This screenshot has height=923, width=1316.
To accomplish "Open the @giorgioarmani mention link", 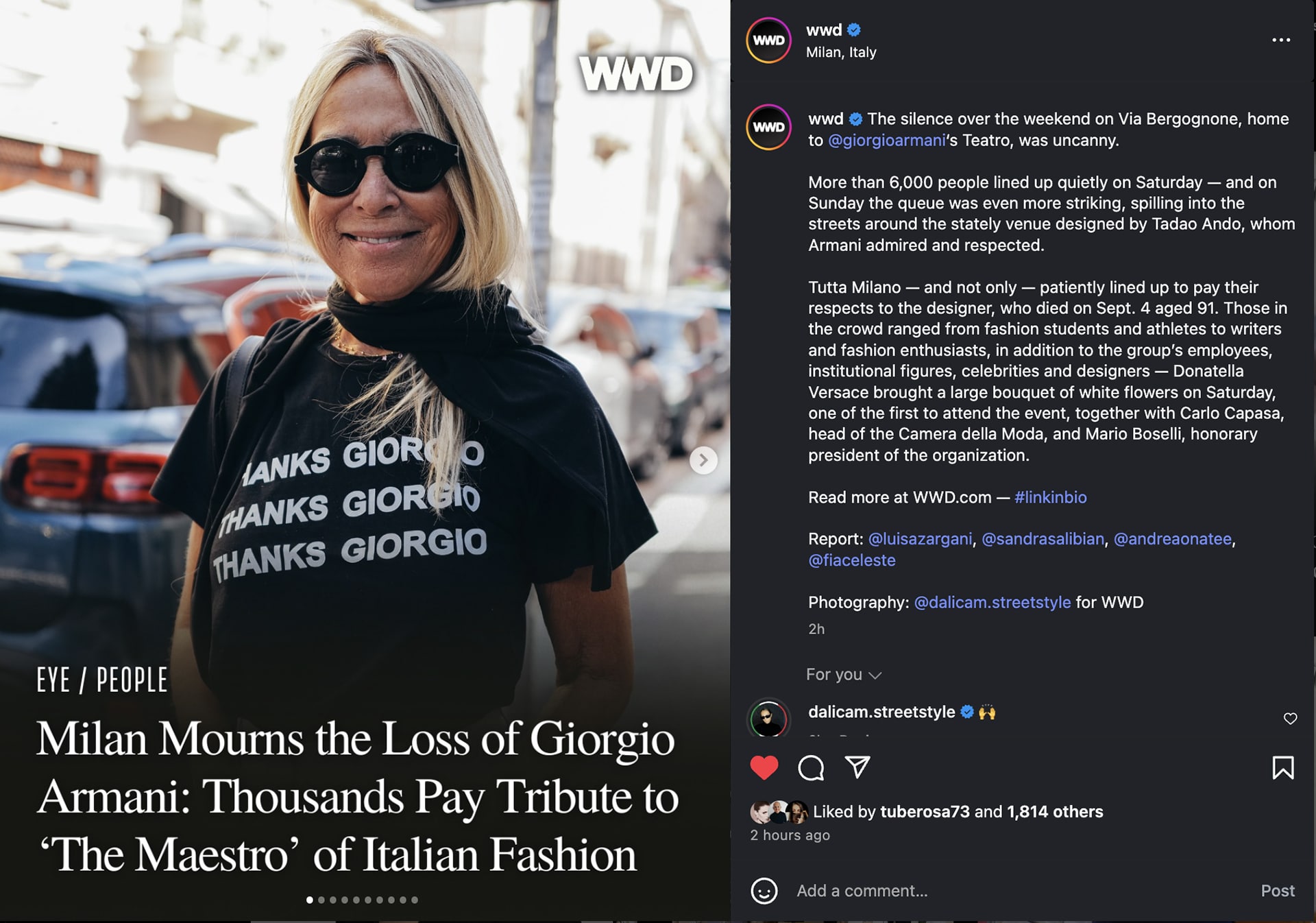I will click(x=887, y=141).
